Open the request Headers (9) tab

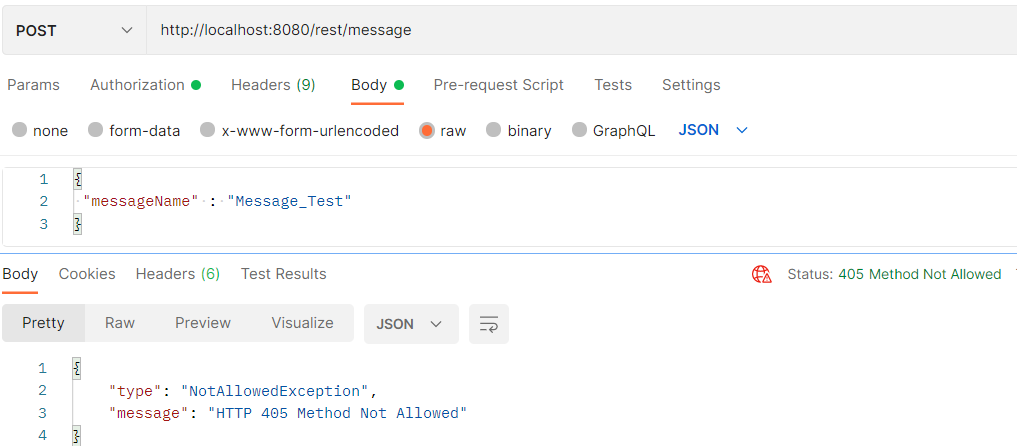(273, 85)
